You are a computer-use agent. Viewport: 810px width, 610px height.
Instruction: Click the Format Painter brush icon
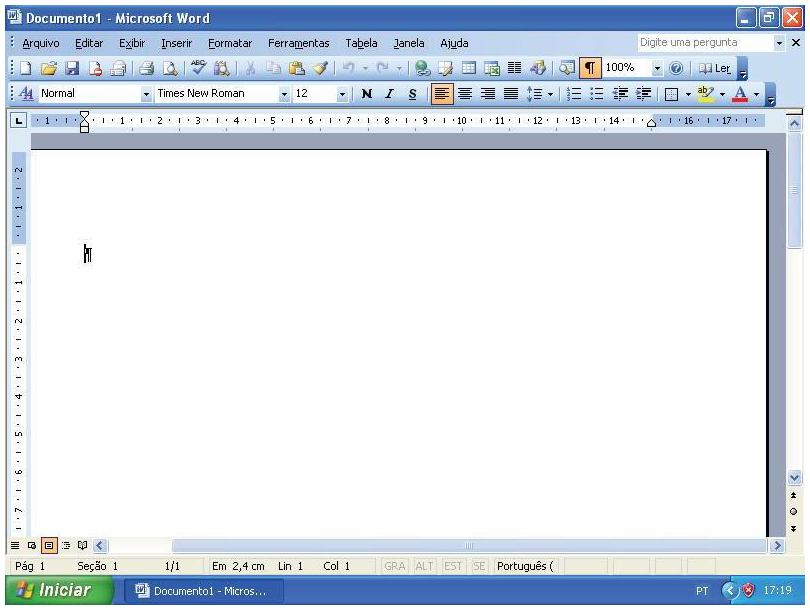coord(319,69)
